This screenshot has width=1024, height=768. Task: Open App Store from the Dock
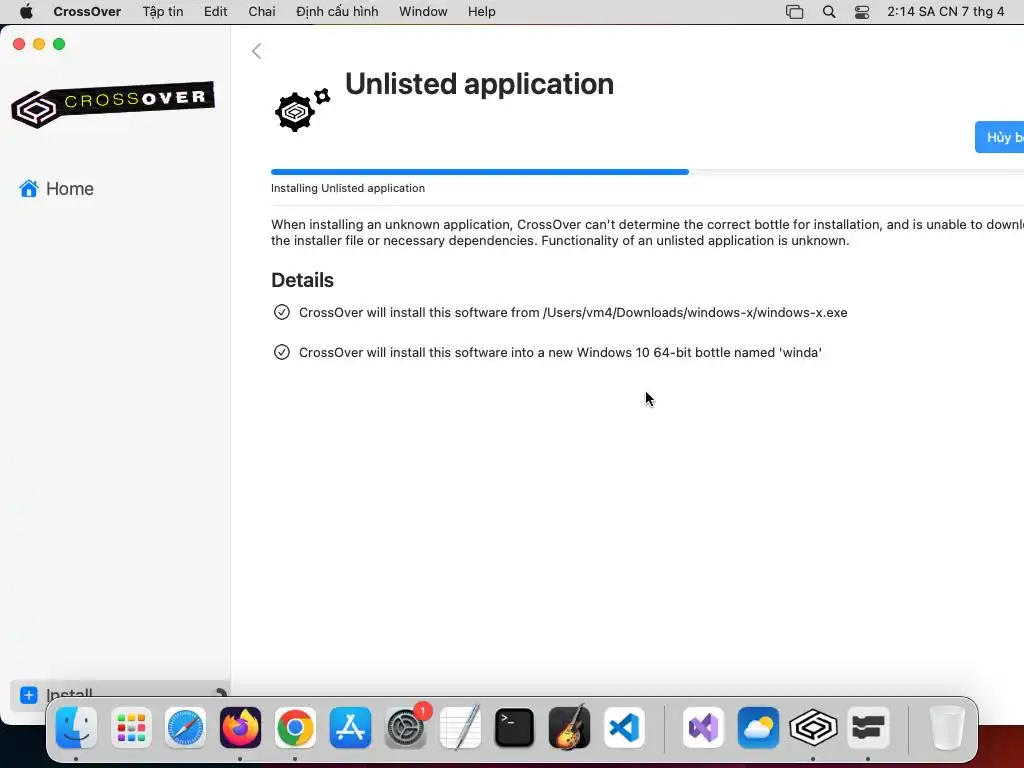click(x=350, y=727)
